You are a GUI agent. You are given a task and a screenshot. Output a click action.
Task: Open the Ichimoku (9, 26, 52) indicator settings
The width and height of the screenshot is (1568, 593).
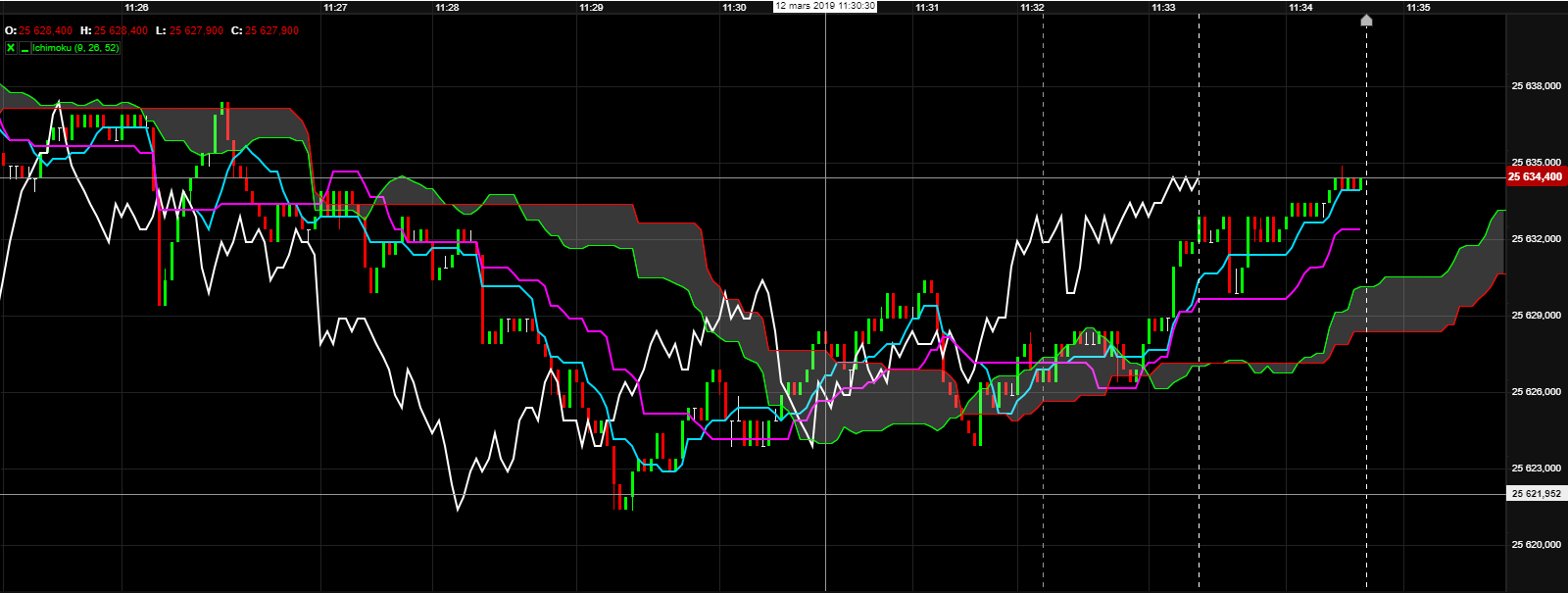pyautogui.click(x=75, y=47)
